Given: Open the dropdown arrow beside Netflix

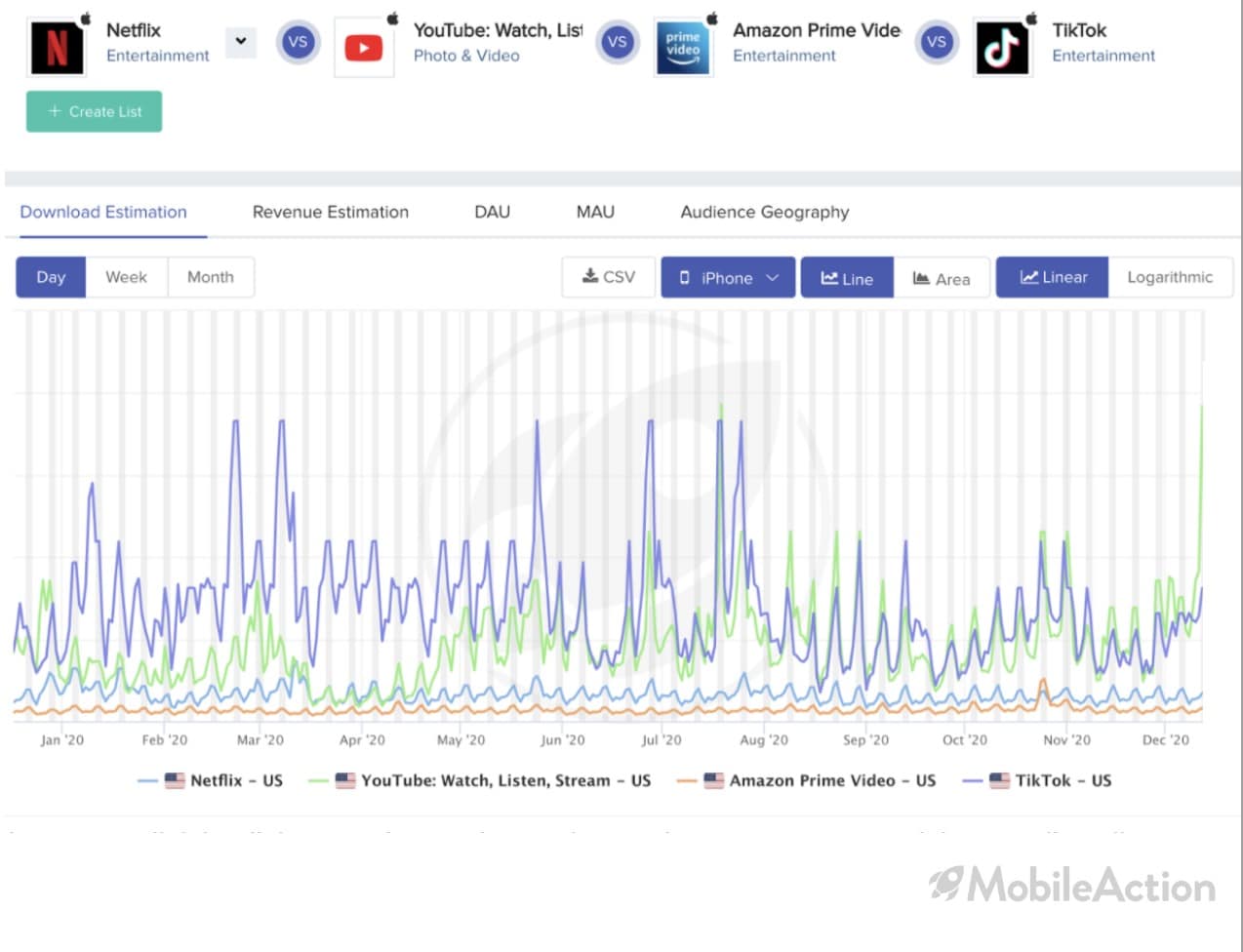Looking at the screenshot, I should click(x=241, y=42).
